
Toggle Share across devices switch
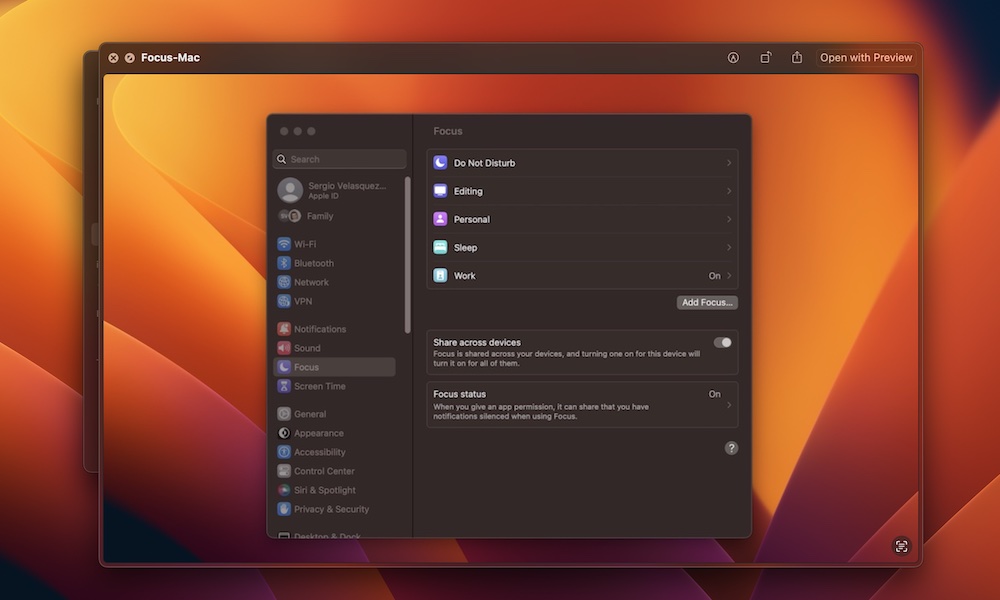723,342
